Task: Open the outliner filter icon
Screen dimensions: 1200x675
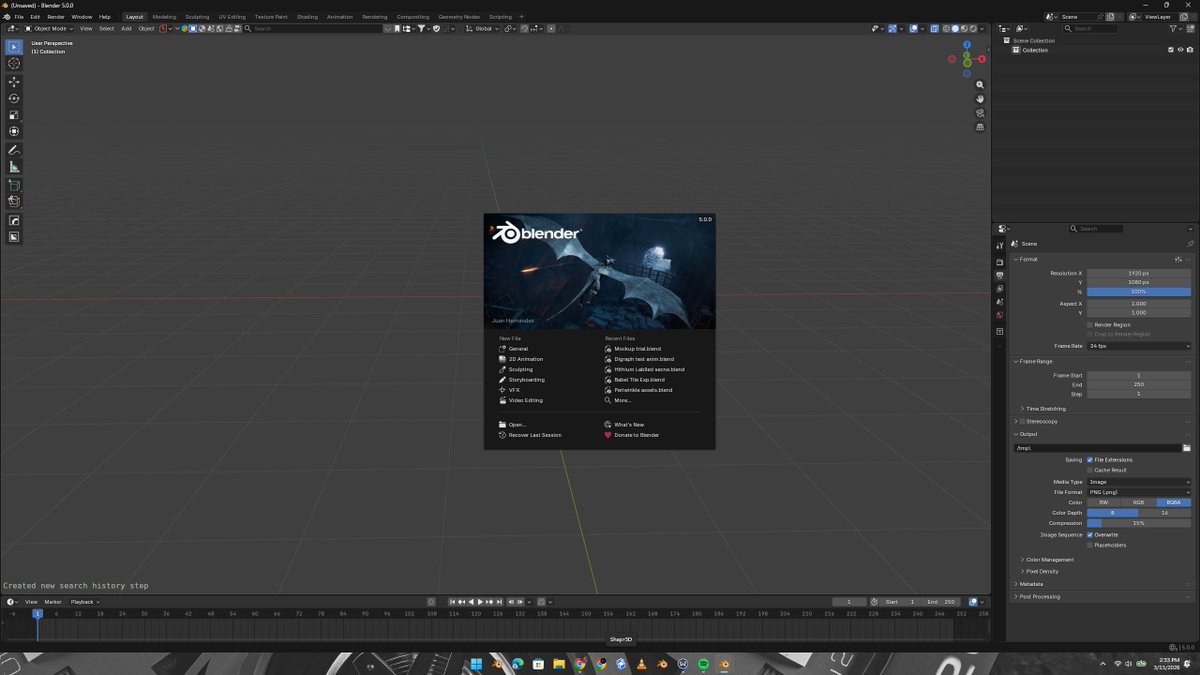Action: point(1174,28)
